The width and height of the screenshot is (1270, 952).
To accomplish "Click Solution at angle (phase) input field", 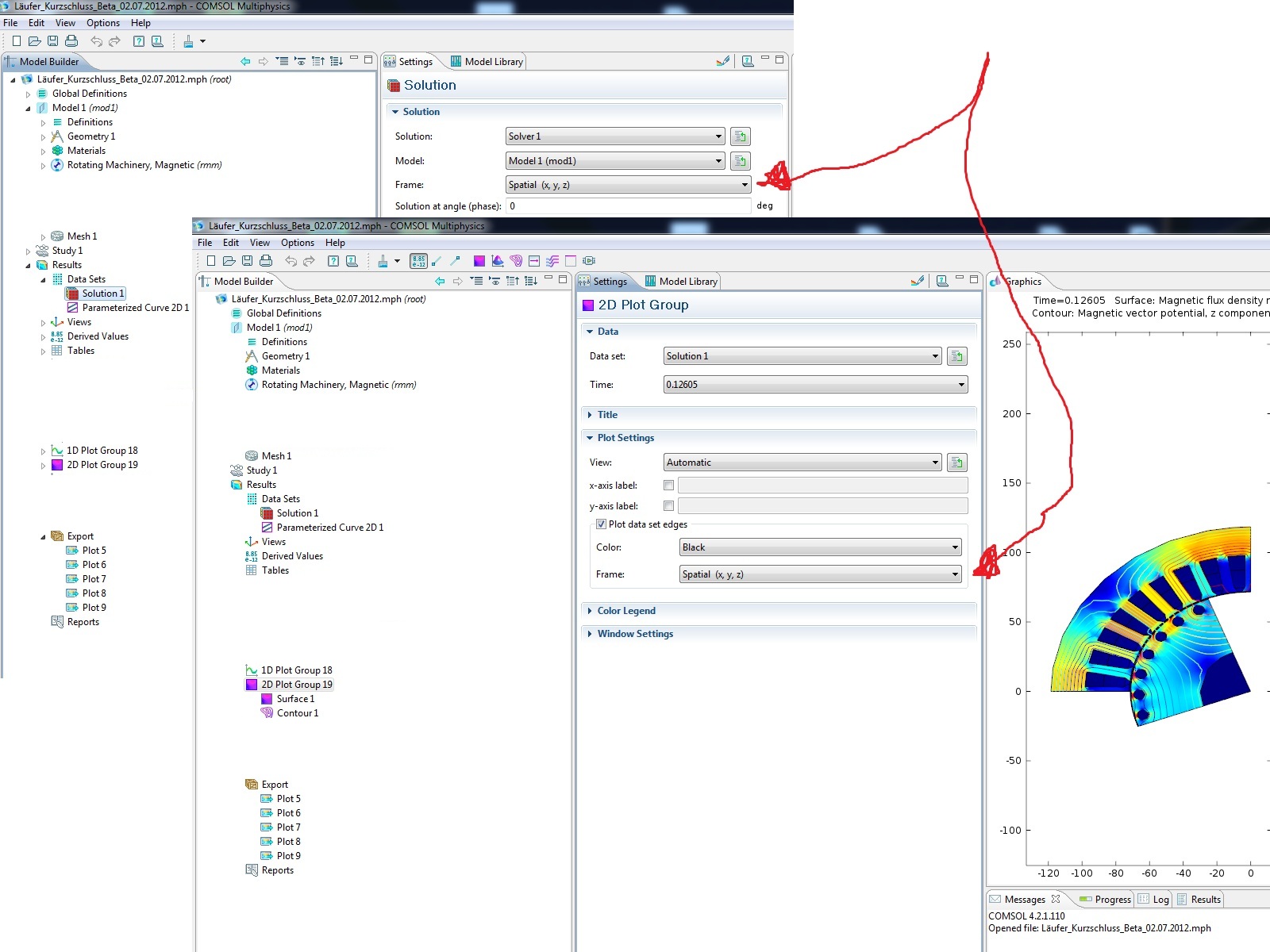I will [x=628, y=205].
